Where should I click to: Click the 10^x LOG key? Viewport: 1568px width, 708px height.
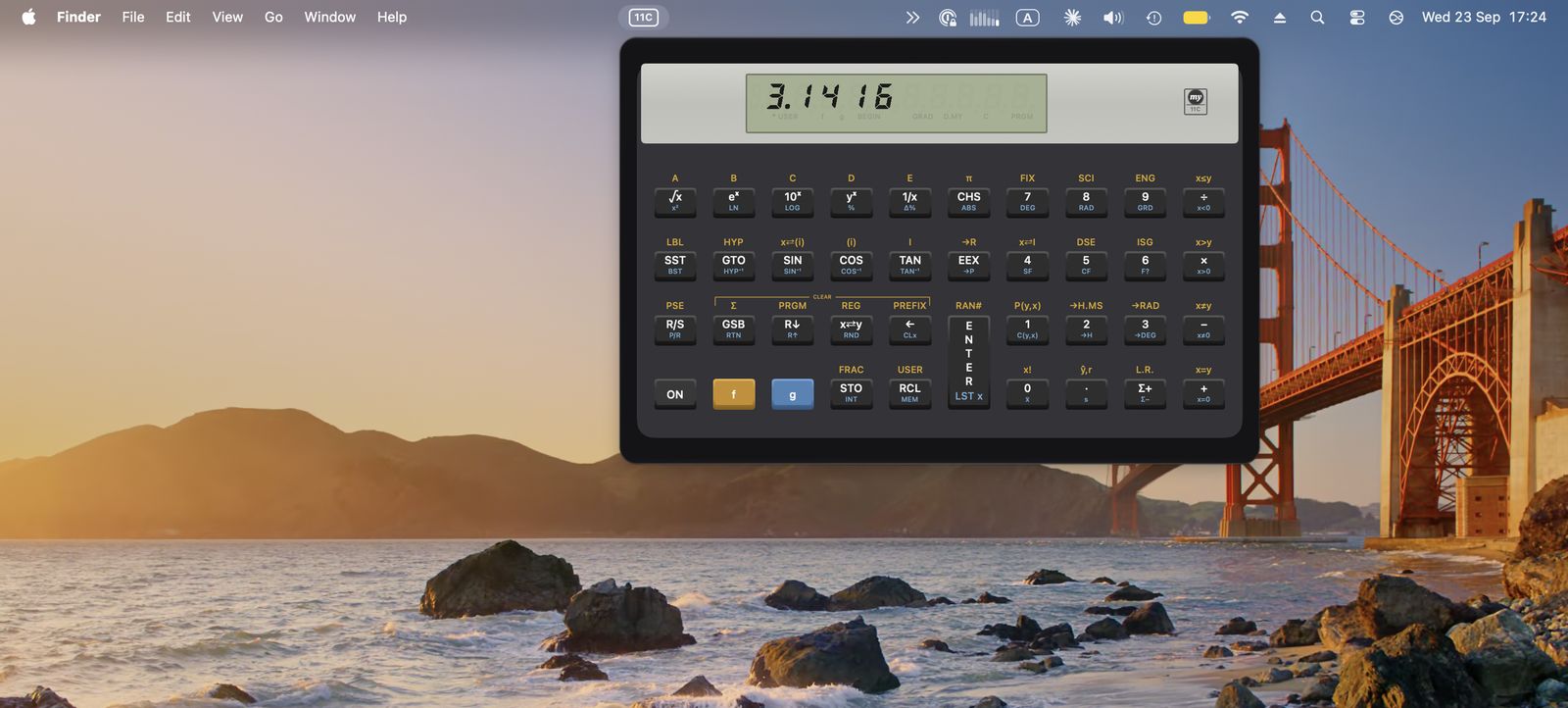tap(793, 201)
